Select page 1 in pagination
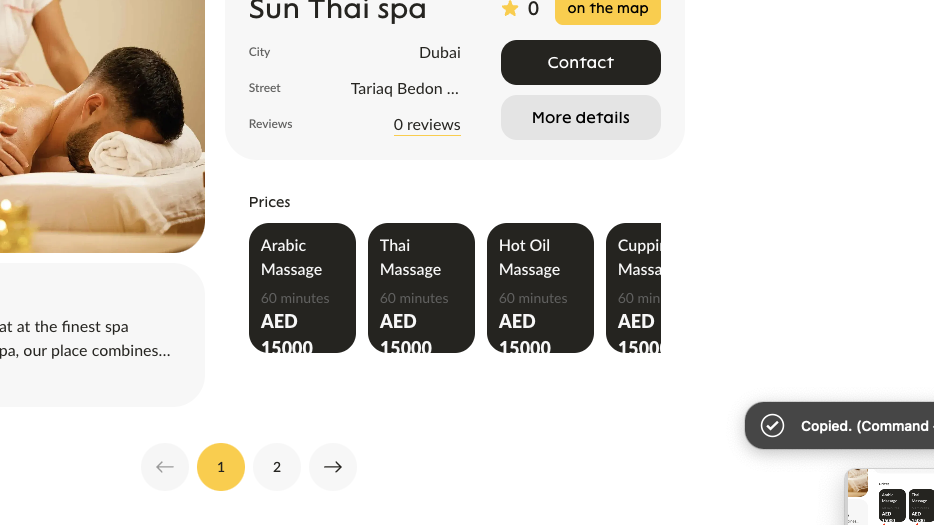Screen dimensions: 934x525 (221, 467)
